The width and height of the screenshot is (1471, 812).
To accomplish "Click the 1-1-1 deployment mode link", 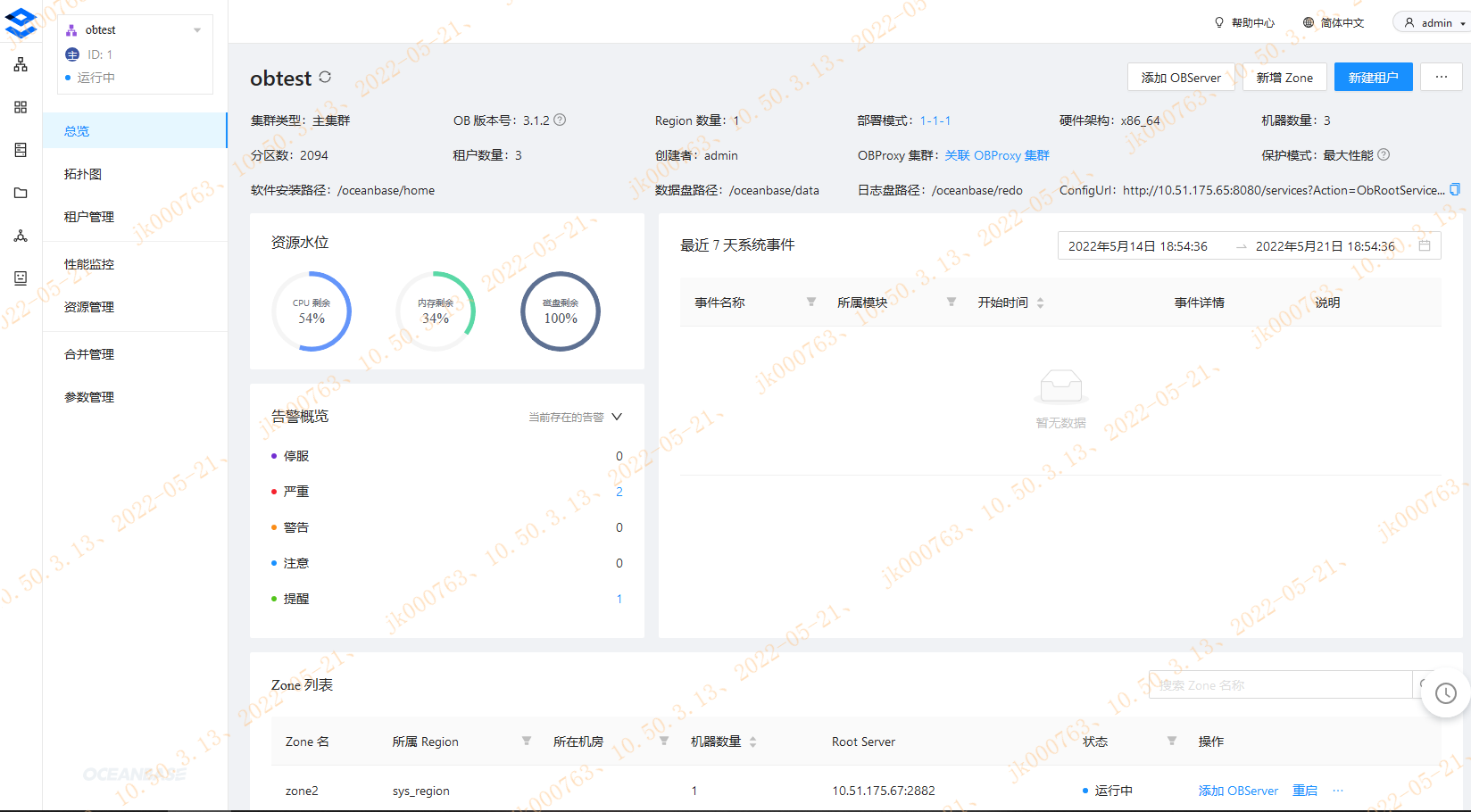I will coord(935,120).
